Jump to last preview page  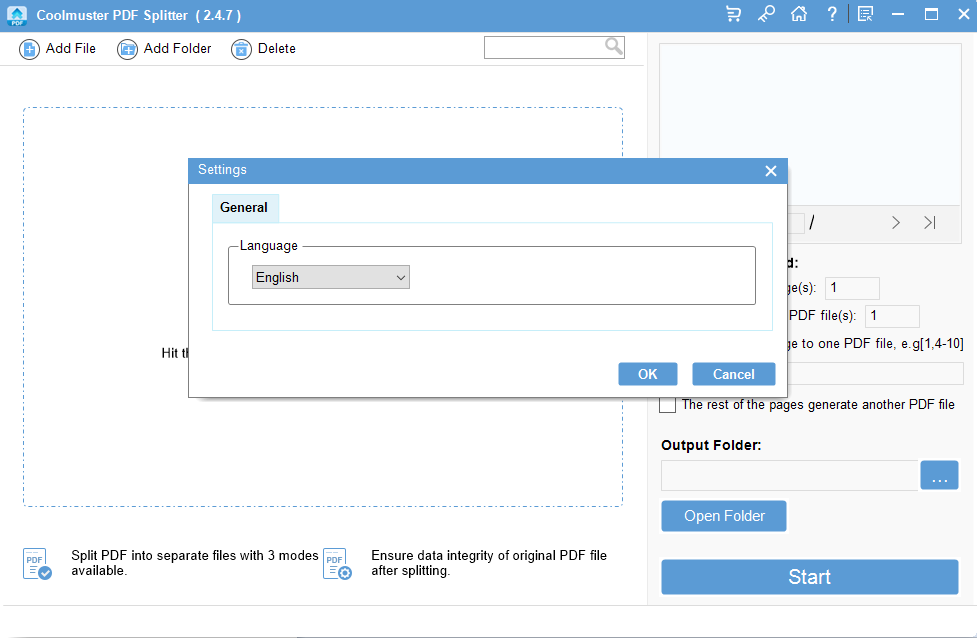[x=930, y=222]
